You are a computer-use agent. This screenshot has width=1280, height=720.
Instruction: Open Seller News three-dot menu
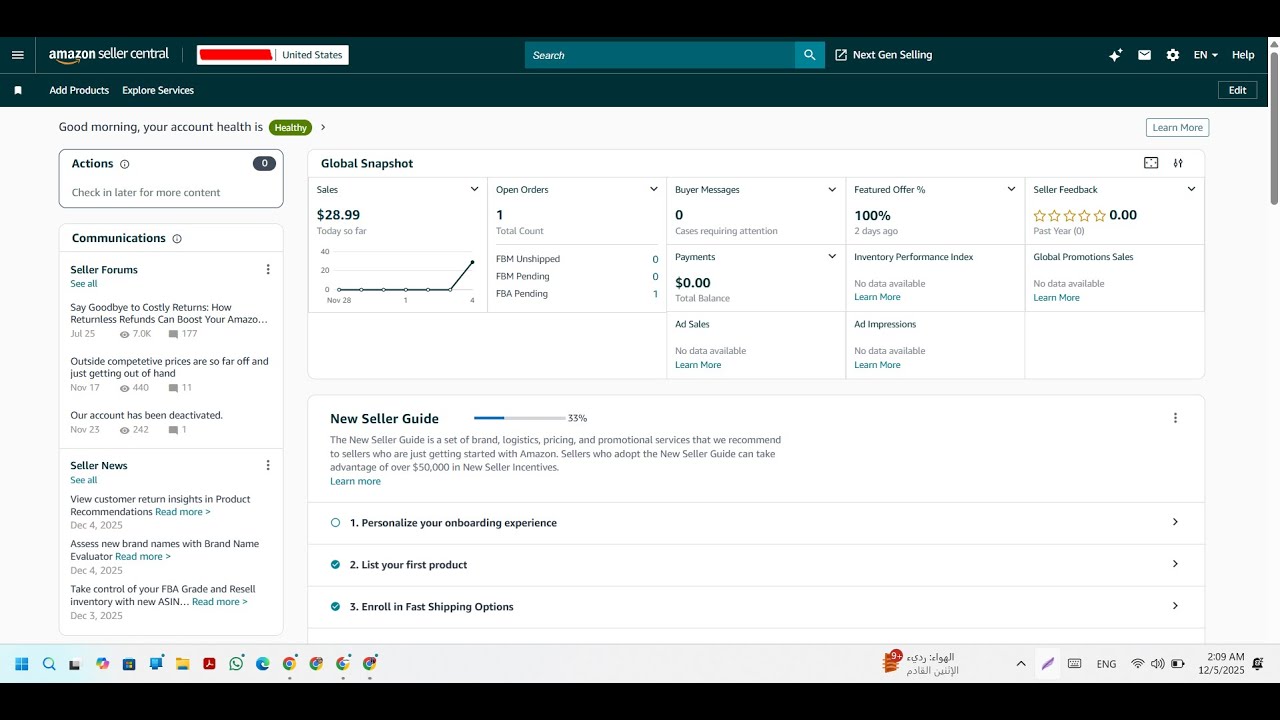click(x=268, y=465)
